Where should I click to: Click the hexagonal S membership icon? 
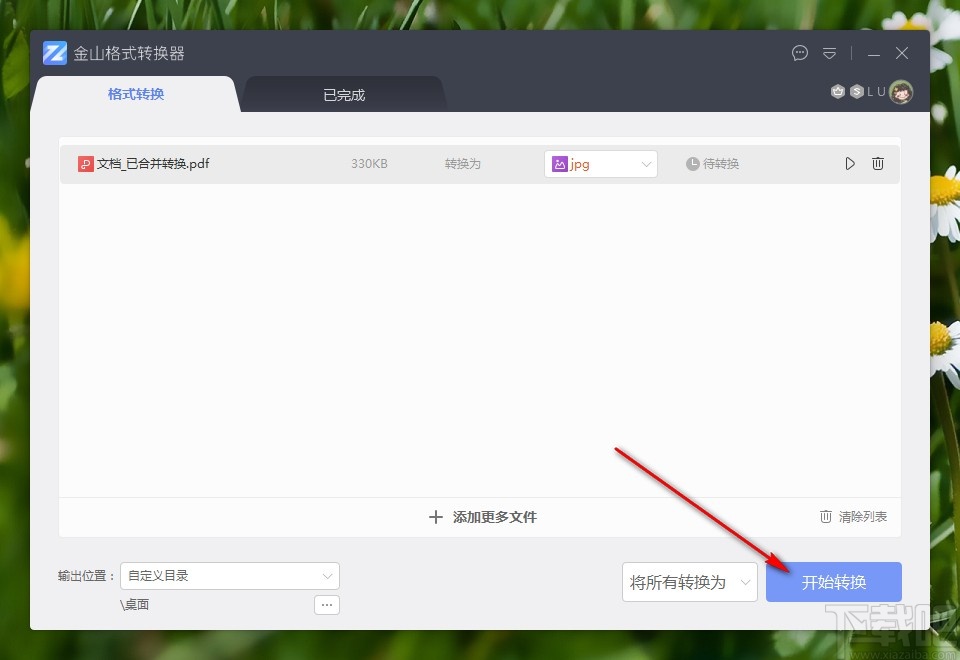coord(857,91)
